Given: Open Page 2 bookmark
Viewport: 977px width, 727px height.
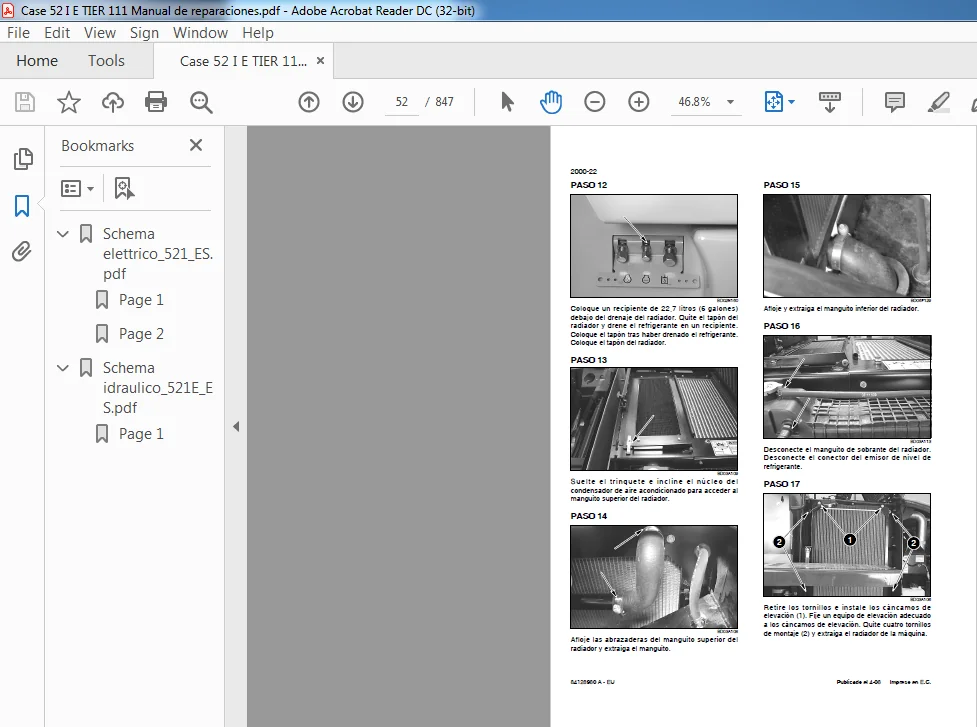Looking at the screenshot, I should tap(141, 334).
